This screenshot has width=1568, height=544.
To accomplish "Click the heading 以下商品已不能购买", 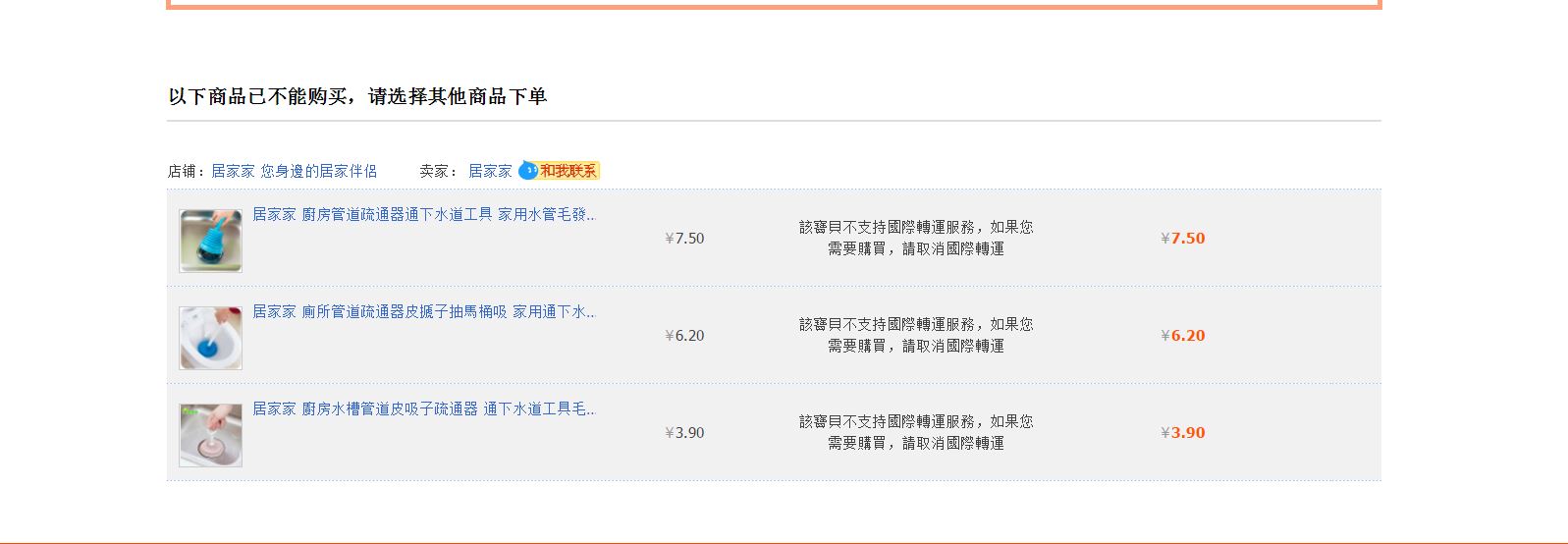I will click(x=357, y=96).
